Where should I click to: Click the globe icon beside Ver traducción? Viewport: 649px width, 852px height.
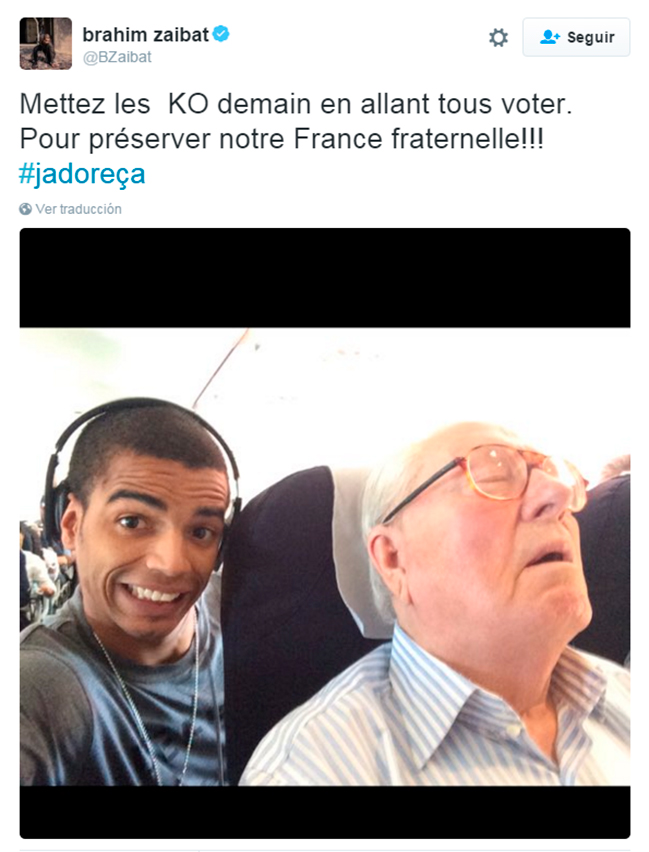click(26, 209)
